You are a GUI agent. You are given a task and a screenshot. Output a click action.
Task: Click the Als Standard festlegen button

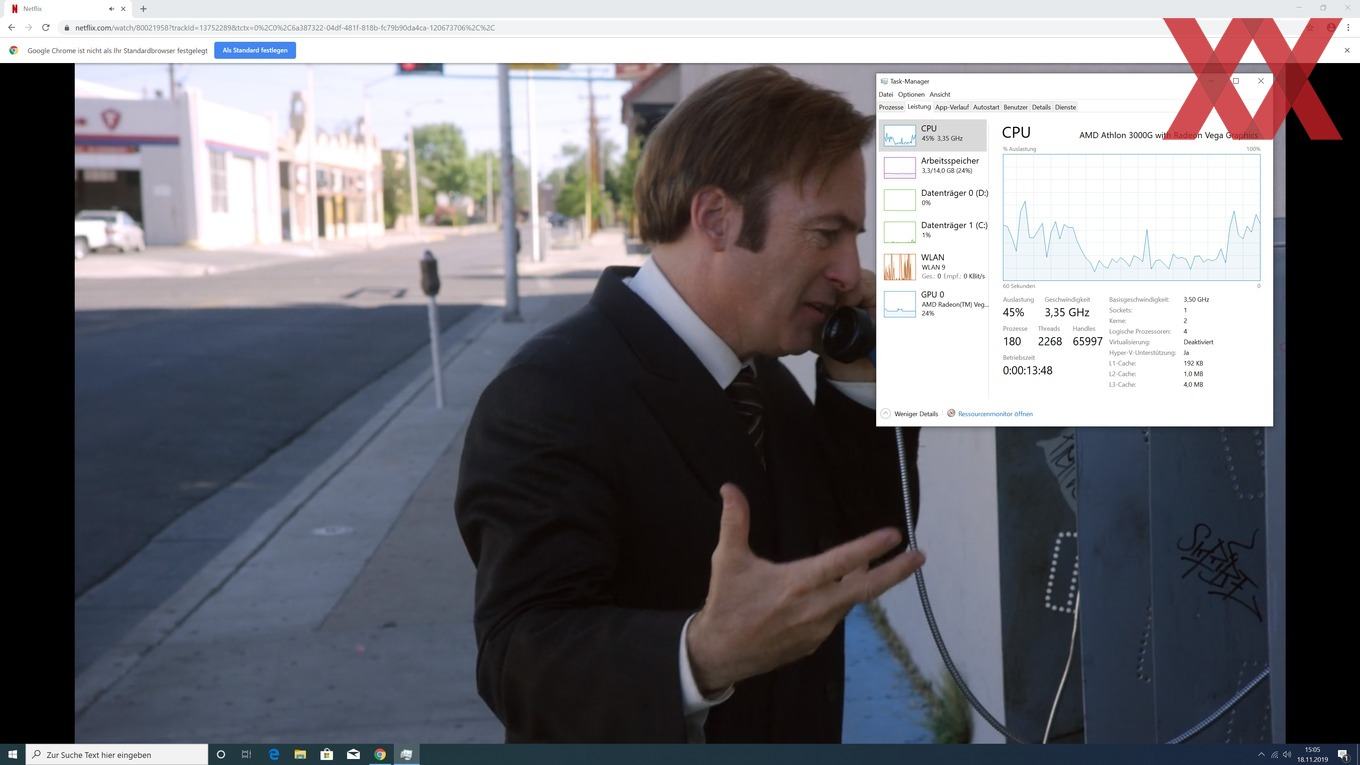coord(255,50)
